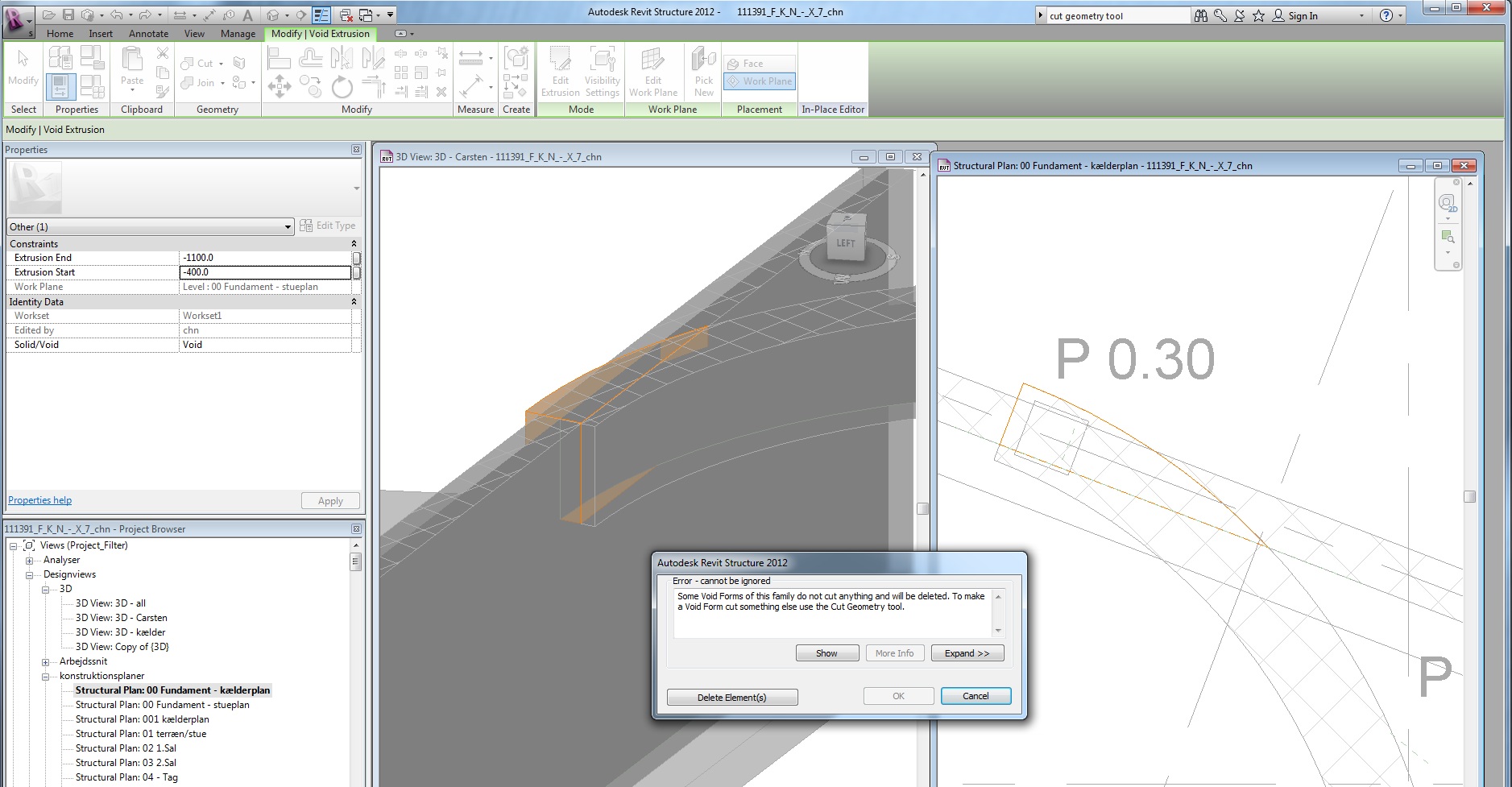Select '3D View: 3D - kælder' in Project Browser
The image size is (1512, 787).
click(x=121, y=632)
